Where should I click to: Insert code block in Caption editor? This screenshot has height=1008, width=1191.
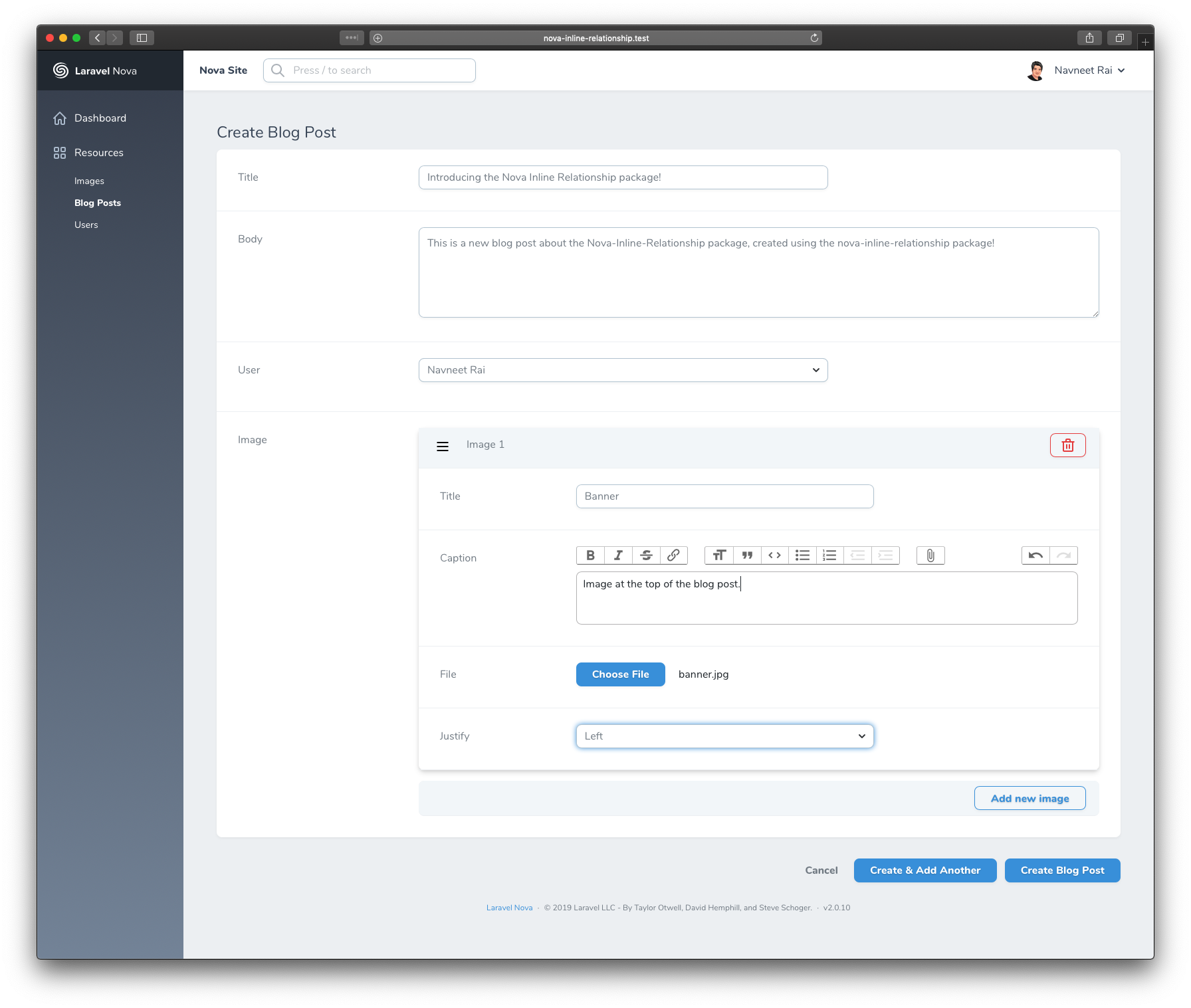point(774,555)
